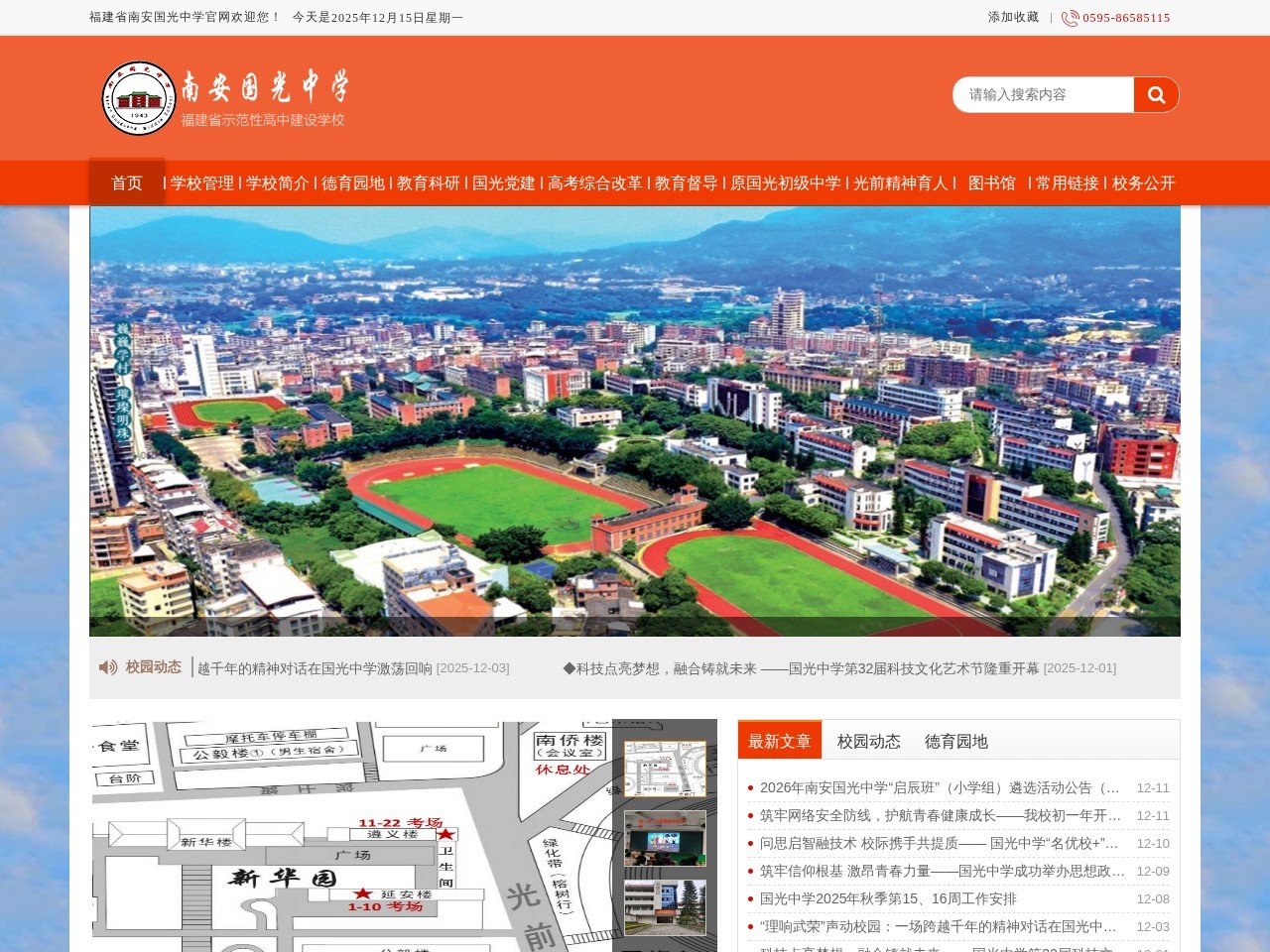This screenshot has width=1270, height=952.
Task: Click the speaker icon beside 校园动态
Action: click(x=108, y=667)
